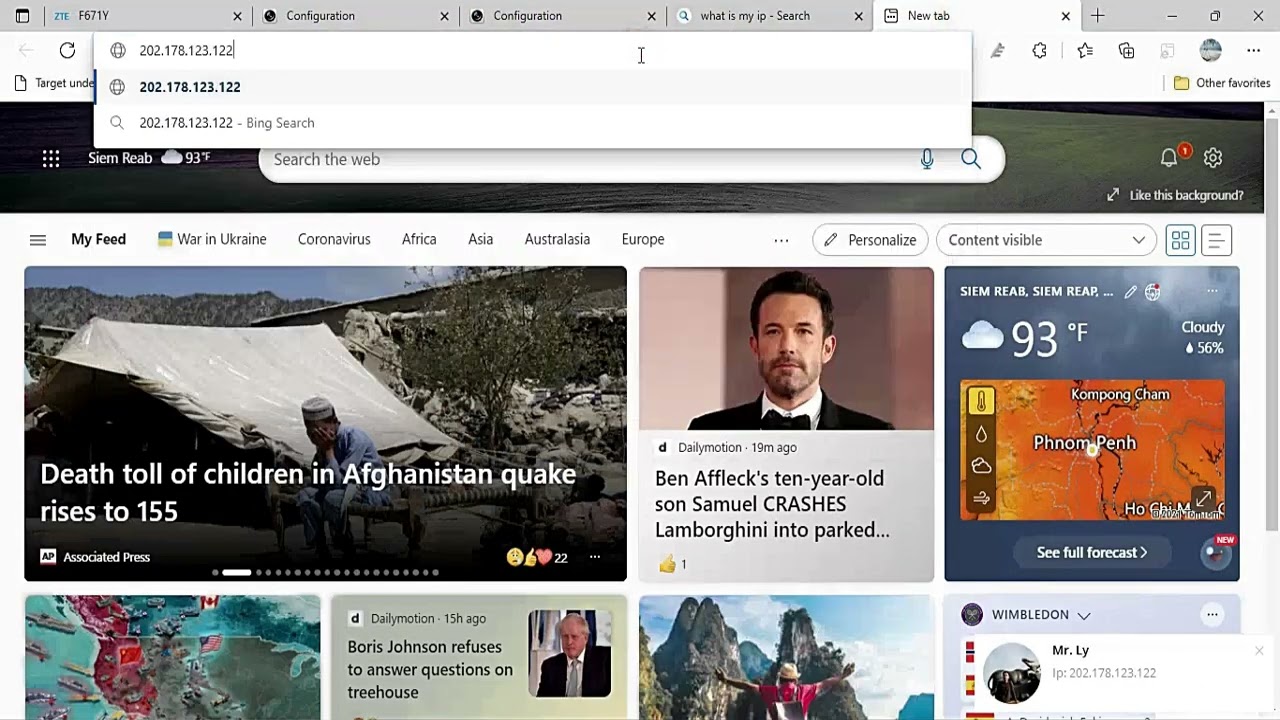Open the Extensions puzzle icon
Viewport: 1280px width, 720px height.
(x=1040, y=50)
